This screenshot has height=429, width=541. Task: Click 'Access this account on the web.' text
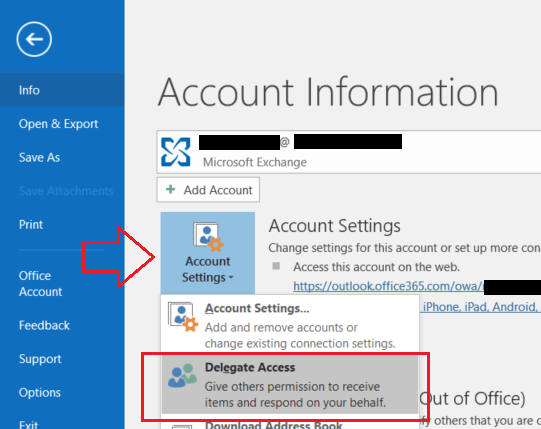(376, 267)
